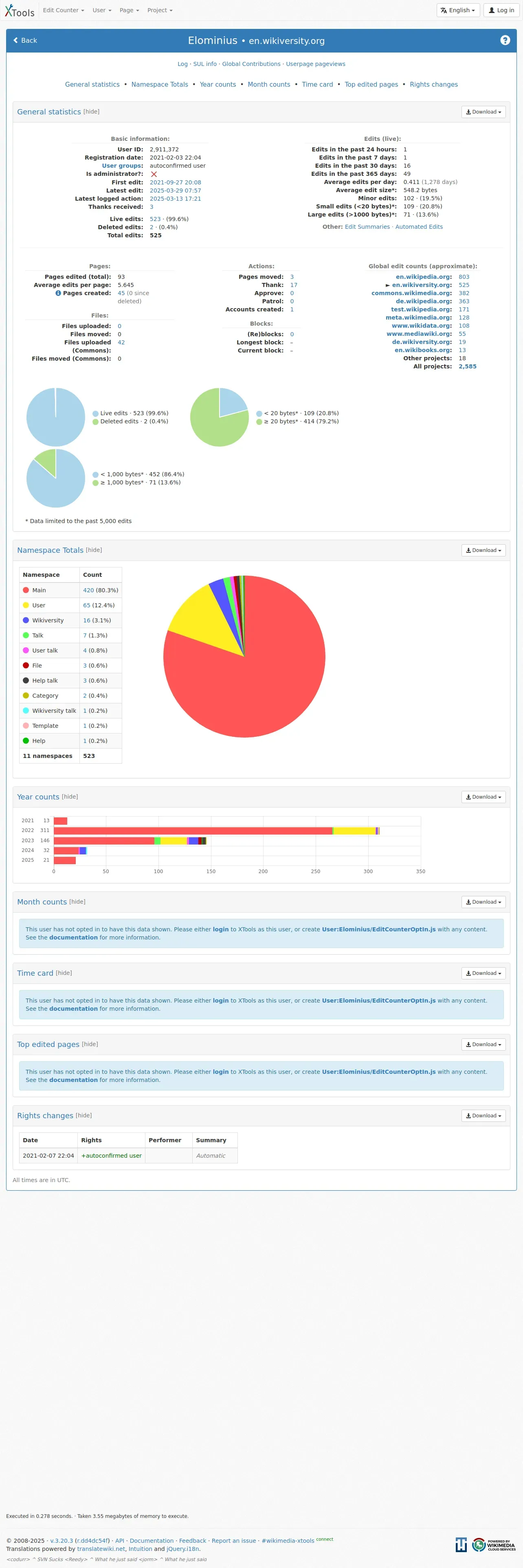This screenshot has width=523, height=1568.
Task: Open the SUL info link
Action: [x=204, y=64]
